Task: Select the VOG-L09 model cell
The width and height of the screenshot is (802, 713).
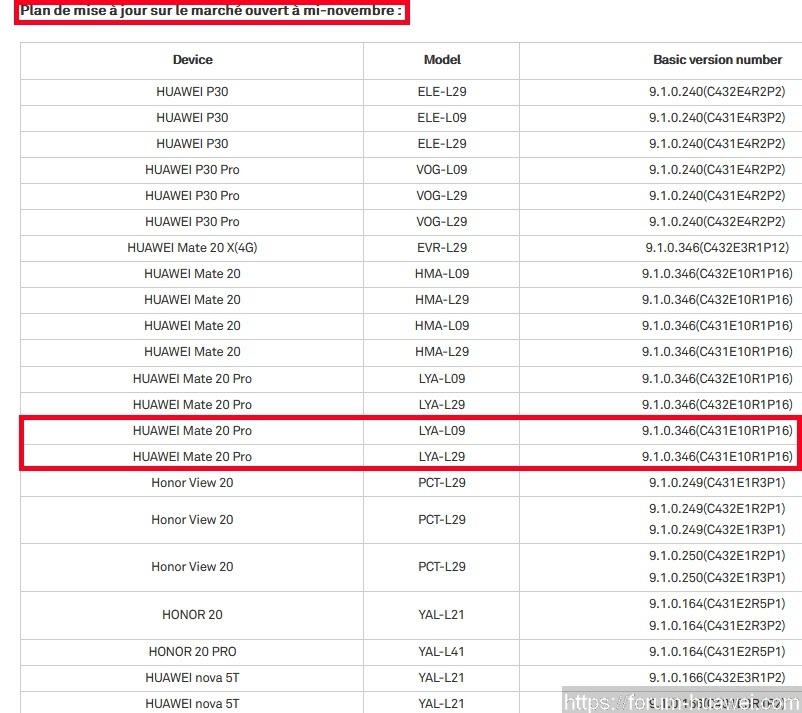Action: tap(441, 169)
